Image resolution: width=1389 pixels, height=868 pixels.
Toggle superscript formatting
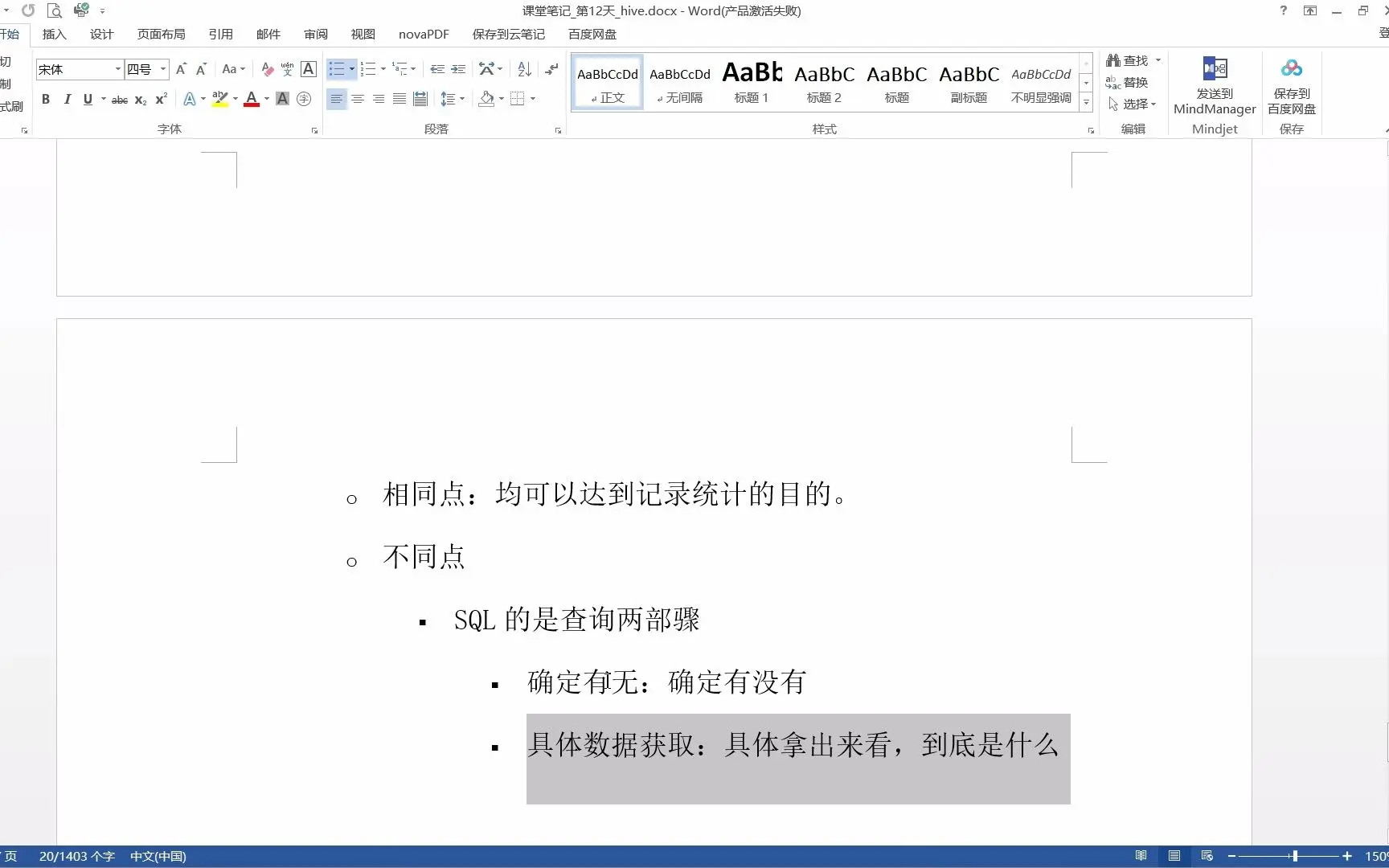click(x=161, y=99)
